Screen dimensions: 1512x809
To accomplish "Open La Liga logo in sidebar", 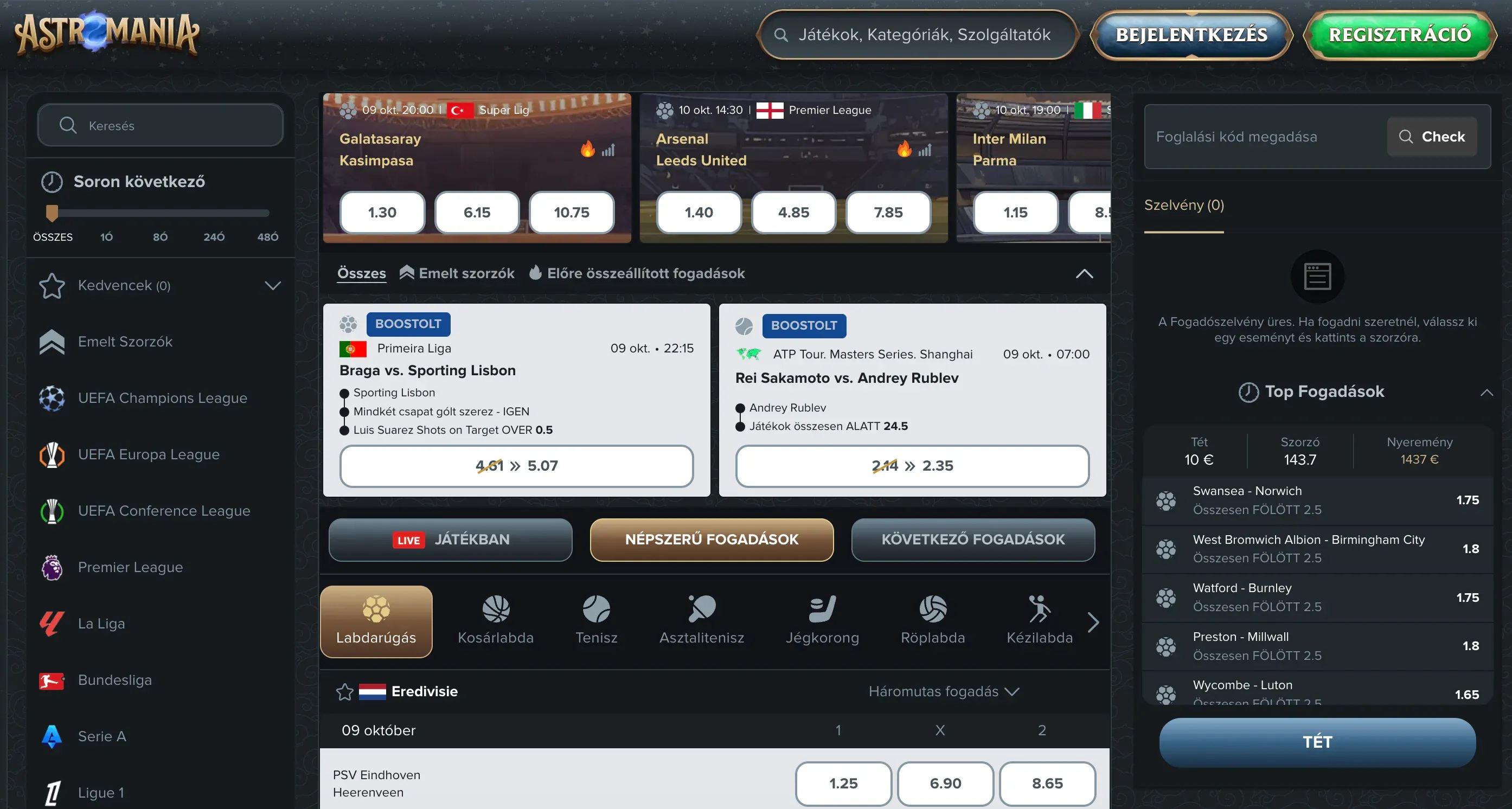I will pos(52,623).
